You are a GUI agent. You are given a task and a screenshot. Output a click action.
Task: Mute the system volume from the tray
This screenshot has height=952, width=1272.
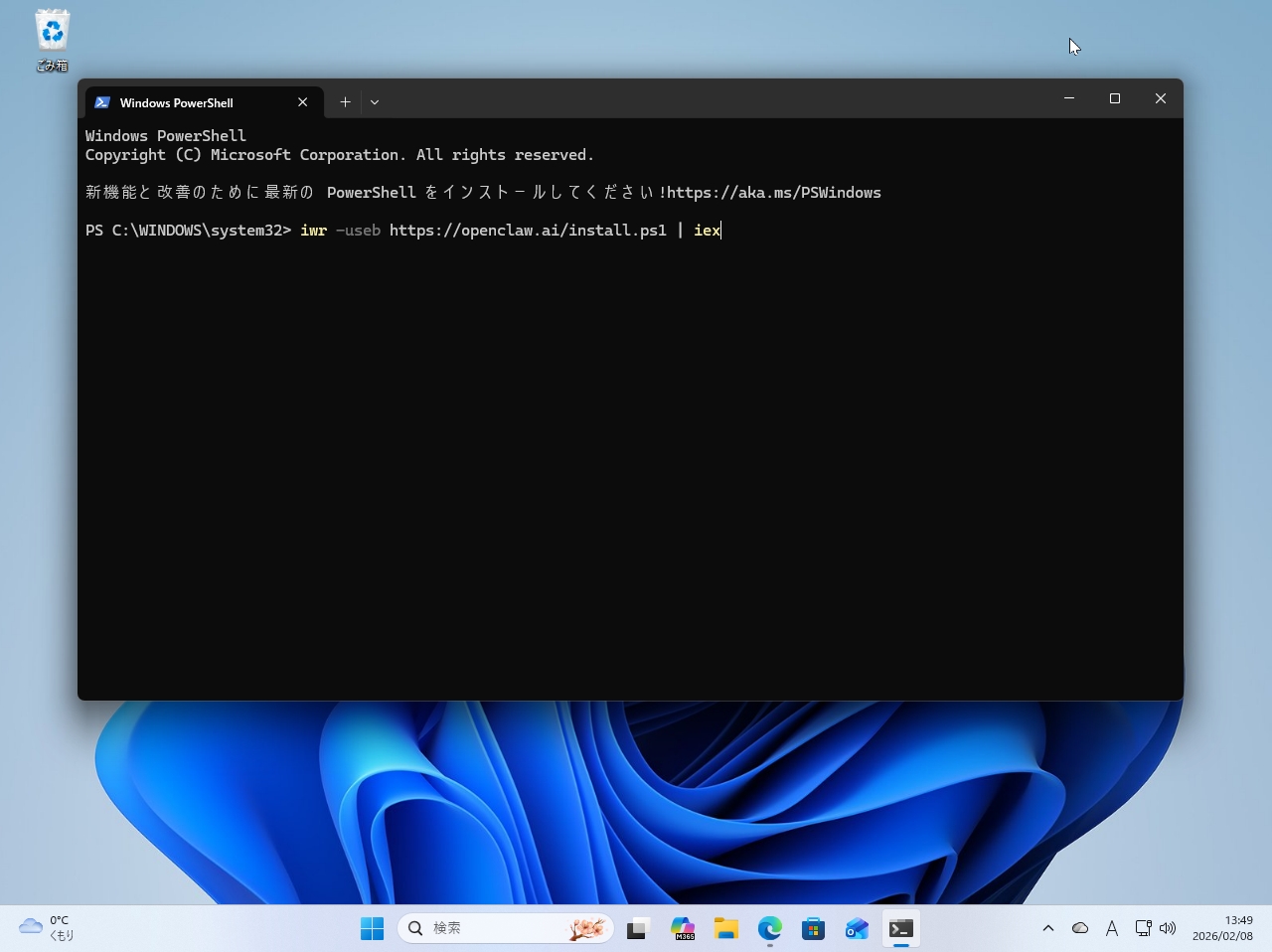pyautogui.click(x=1169, y=927)
